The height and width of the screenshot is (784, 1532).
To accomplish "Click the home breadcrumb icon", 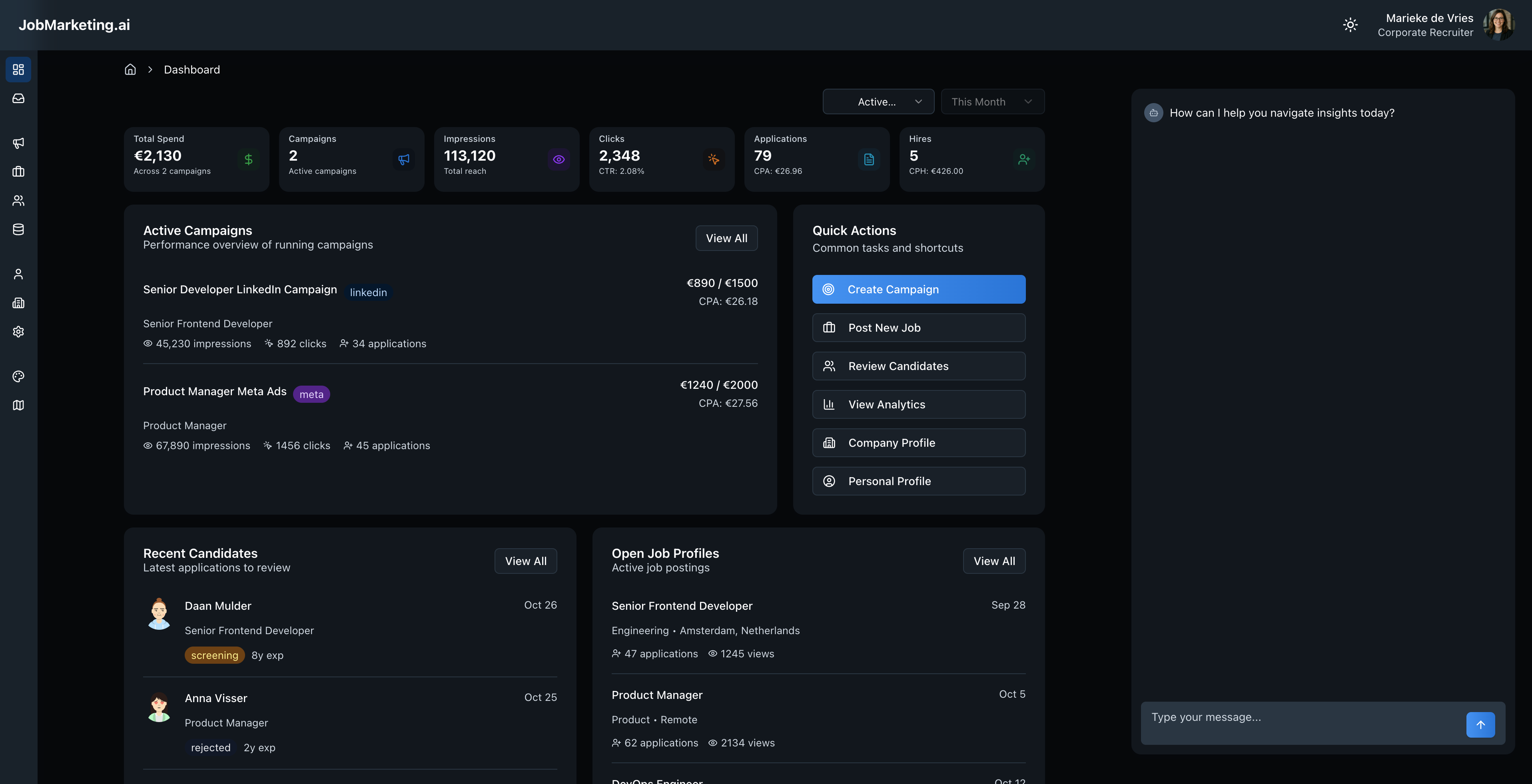I will coord(130,70).
